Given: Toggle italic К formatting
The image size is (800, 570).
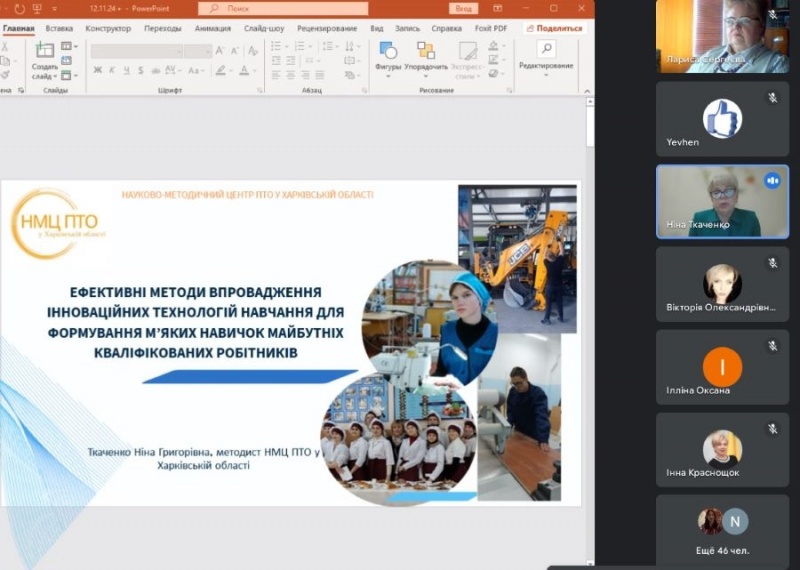Looking at the screenshot, I should pyautogui.click(x=112, y=70).
